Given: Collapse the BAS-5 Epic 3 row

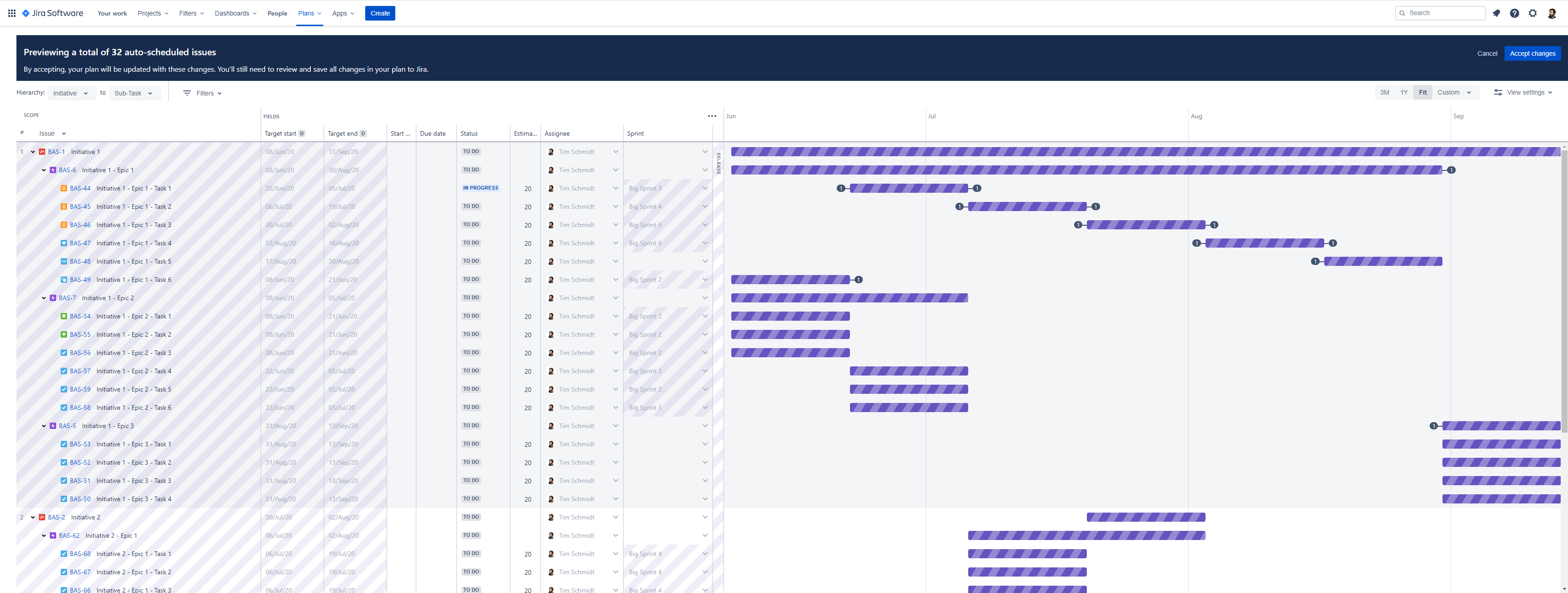Looking at the screenshot, I should click(x=44, y=426).
